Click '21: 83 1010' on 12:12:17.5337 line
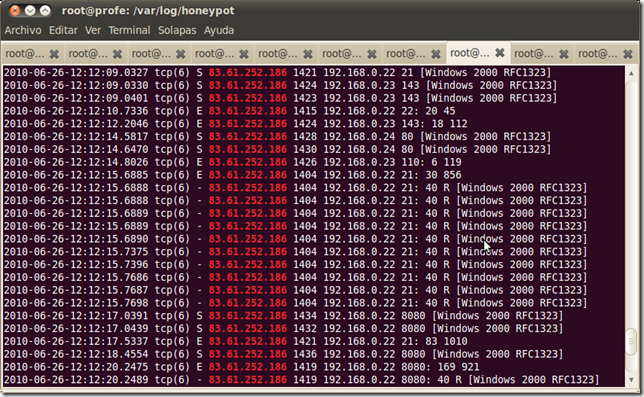 [x=435, y=341]
